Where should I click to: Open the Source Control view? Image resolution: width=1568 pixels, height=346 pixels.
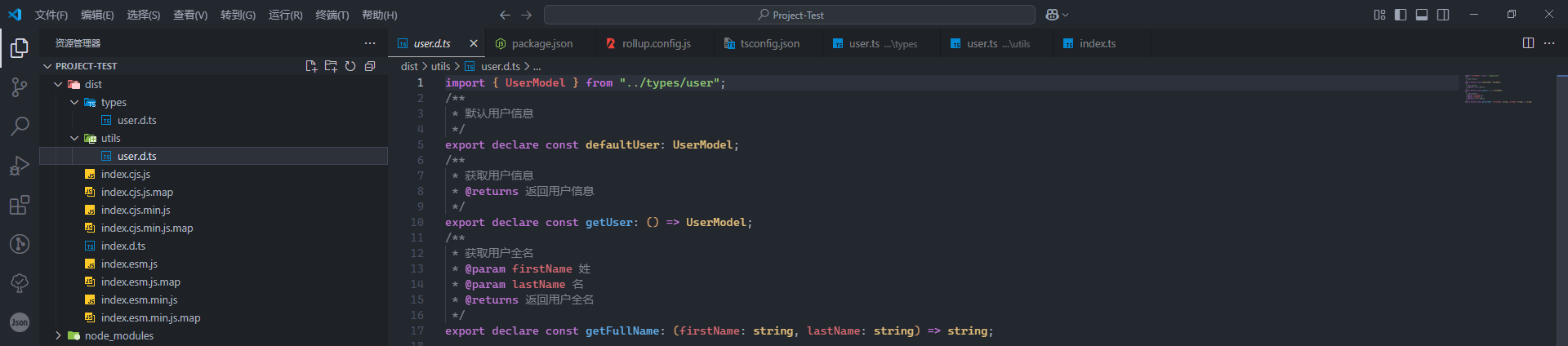pyautogui.click(x=20, y=87)
